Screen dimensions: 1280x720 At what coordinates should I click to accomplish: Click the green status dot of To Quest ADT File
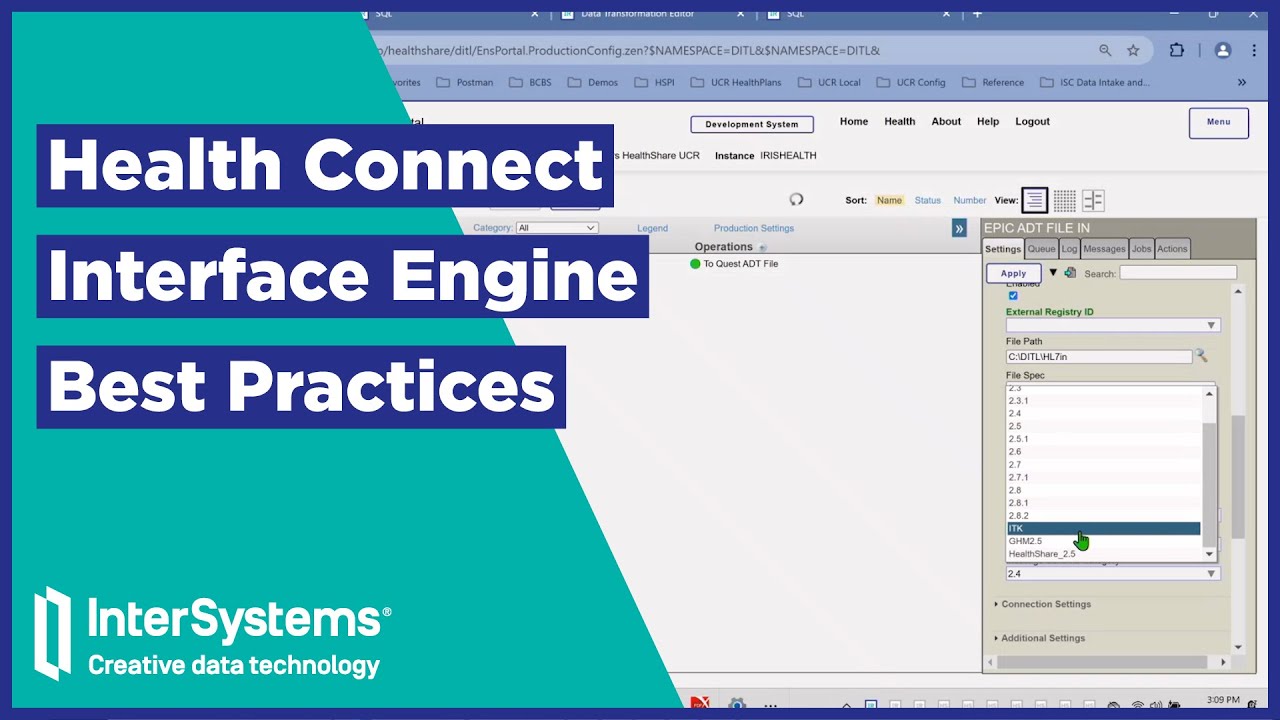click(x=695, y=264)
